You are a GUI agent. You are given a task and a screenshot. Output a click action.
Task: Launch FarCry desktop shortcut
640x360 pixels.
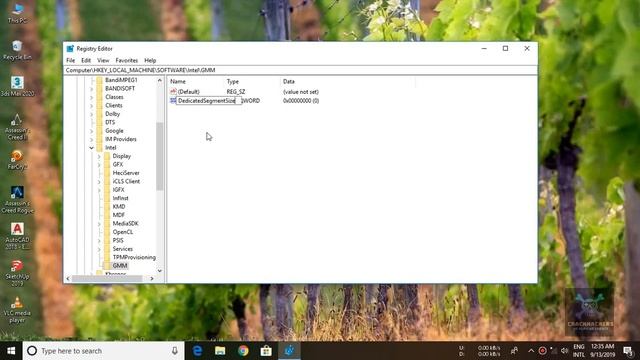[x=17, y=160]
